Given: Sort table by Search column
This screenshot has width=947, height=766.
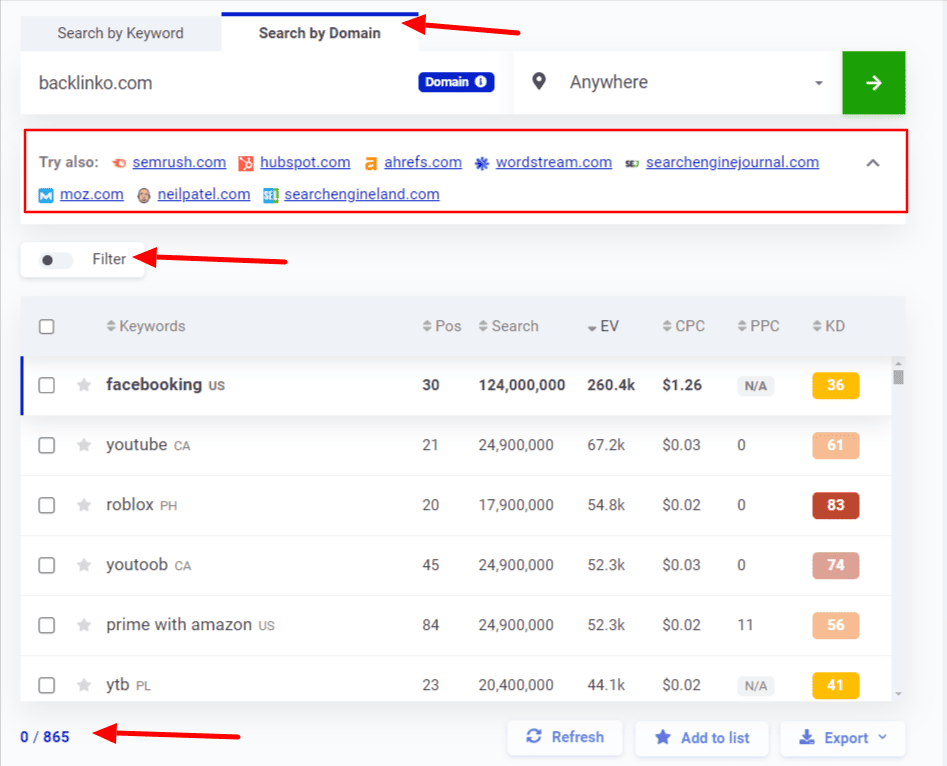Looking at the screenshot, I should tap(509, 326).
